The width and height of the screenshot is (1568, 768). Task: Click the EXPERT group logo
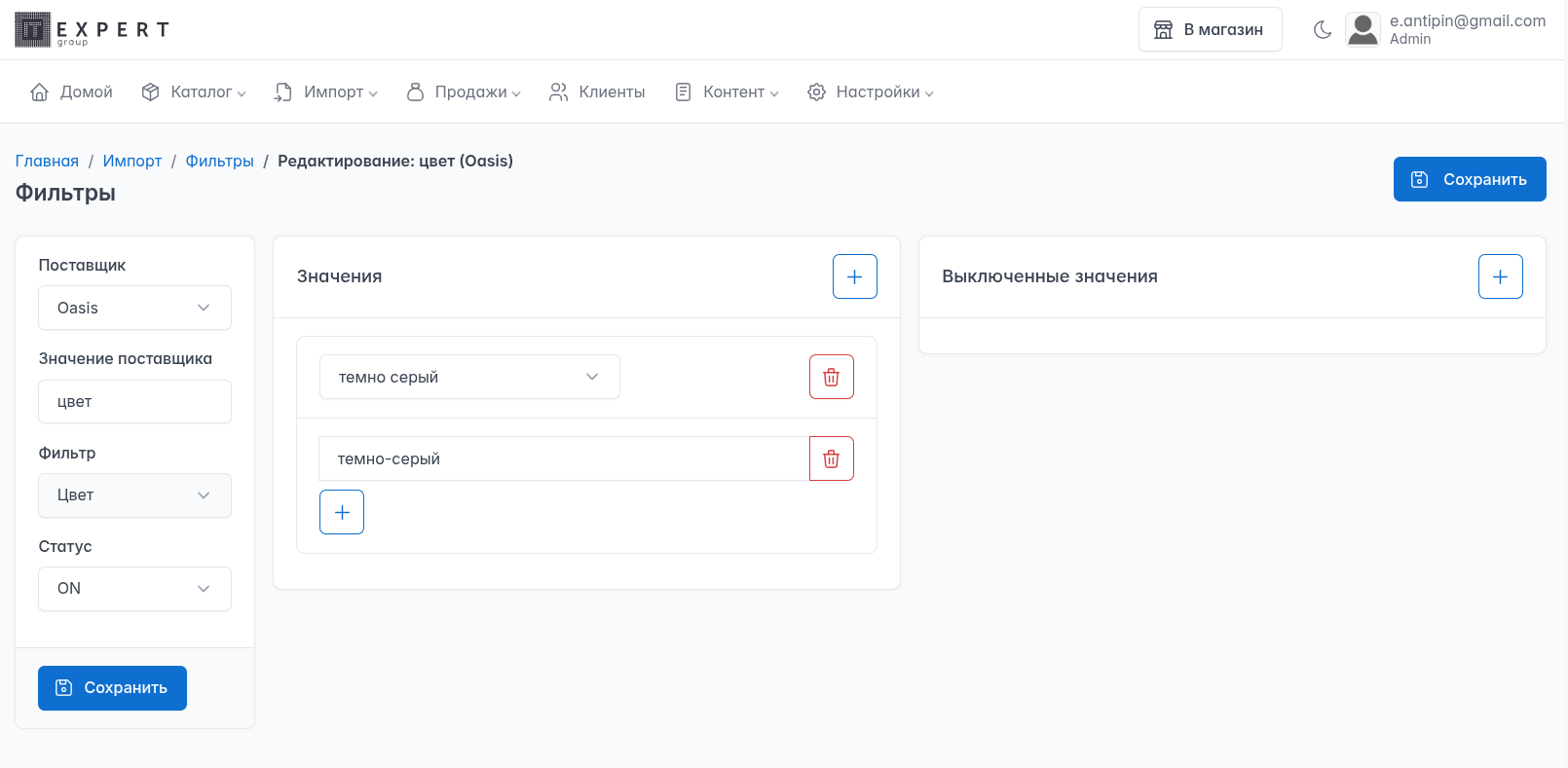[93, 30]
